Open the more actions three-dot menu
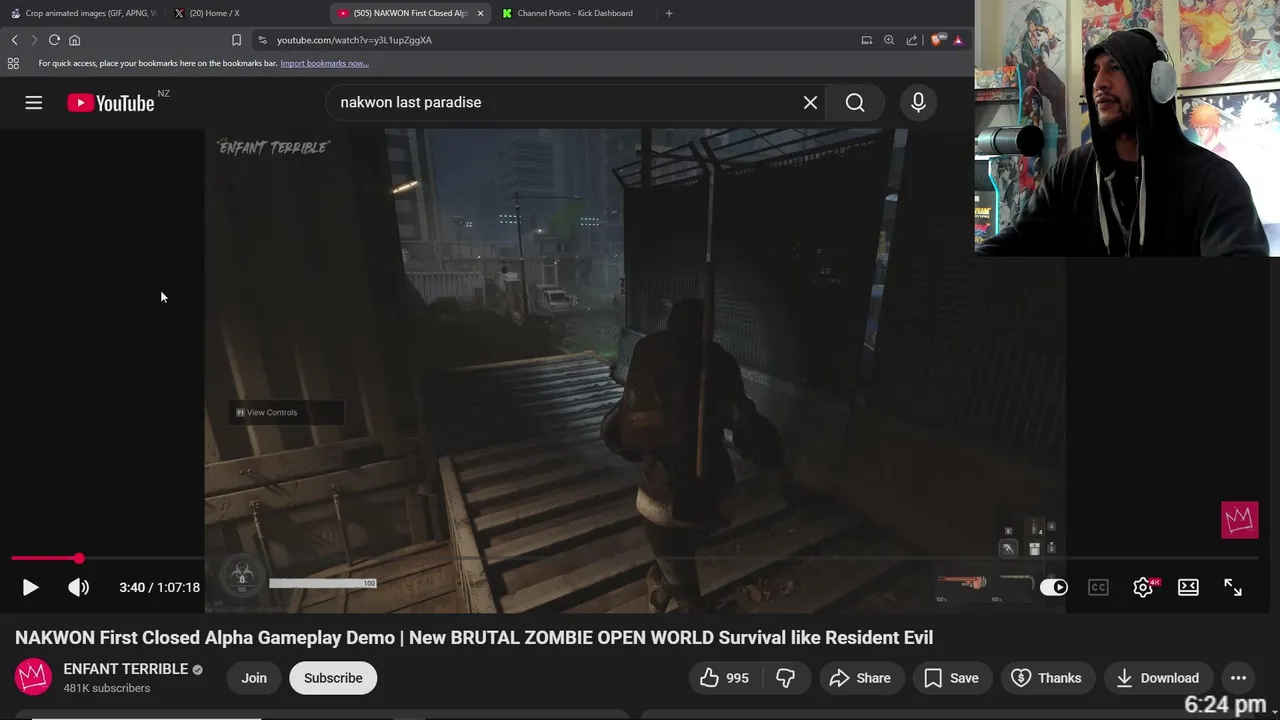The width and height of the screenshot is (1280, 720). [1238, 678]
